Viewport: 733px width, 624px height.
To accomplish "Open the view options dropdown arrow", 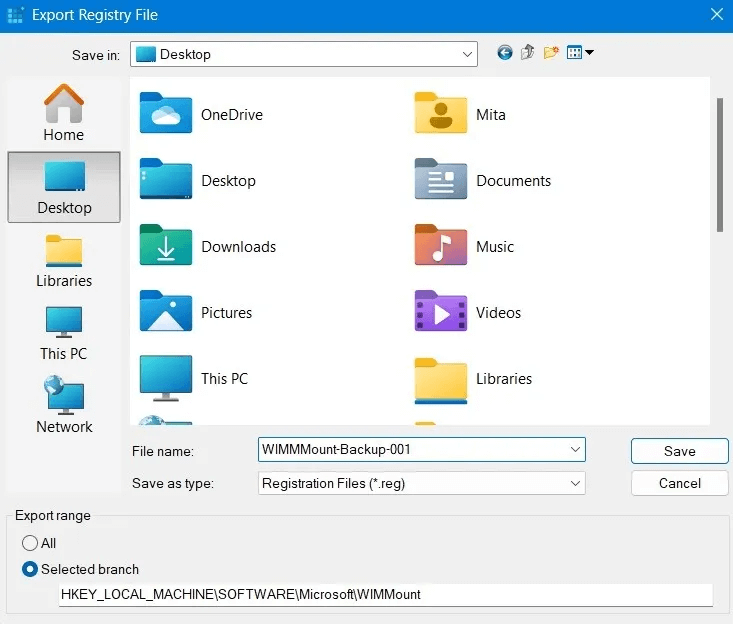I will [589, 52].
